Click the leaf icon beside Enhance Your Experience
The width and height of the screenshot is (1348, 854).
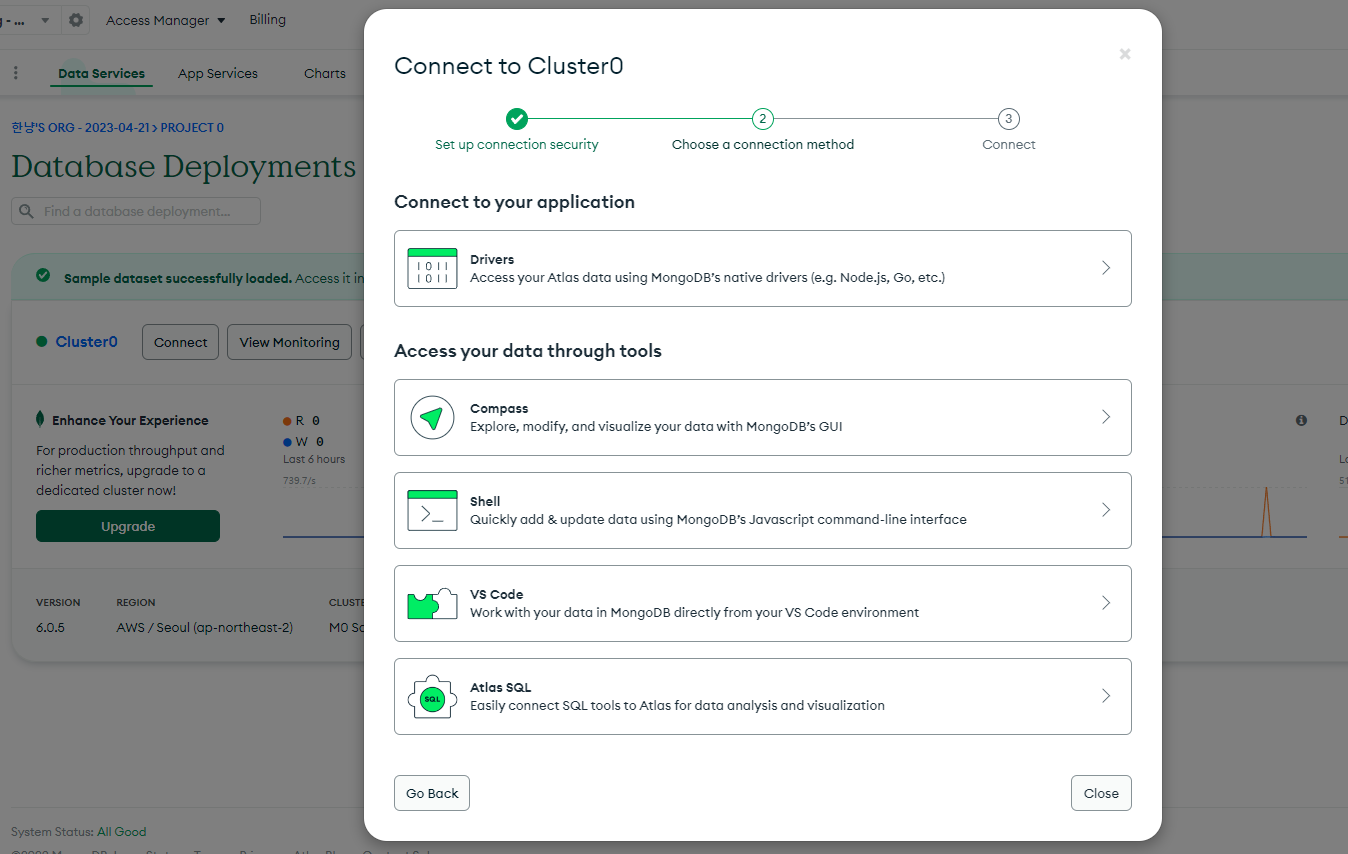[x=40, y=419]
